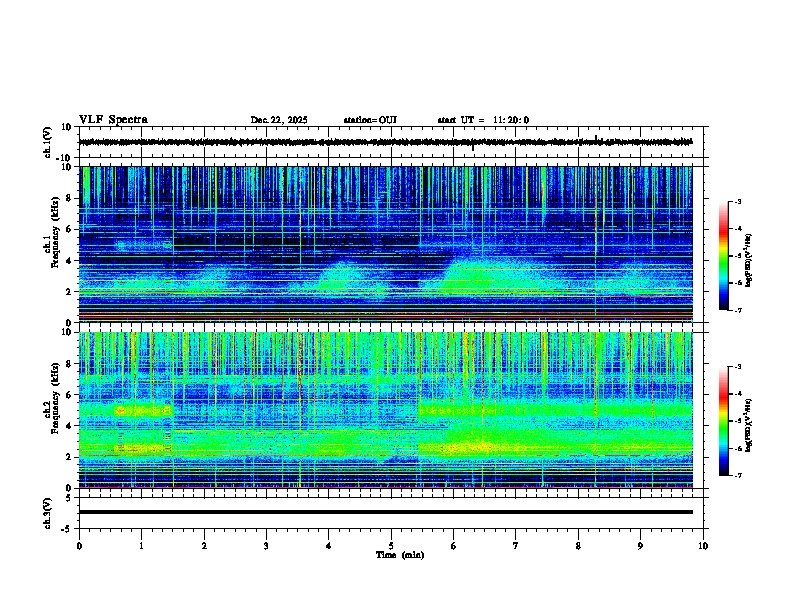The height and width of the screenshot is (612, 792).
Task: Click the time axis tick label "3"
Action: [x=266, y=546]
